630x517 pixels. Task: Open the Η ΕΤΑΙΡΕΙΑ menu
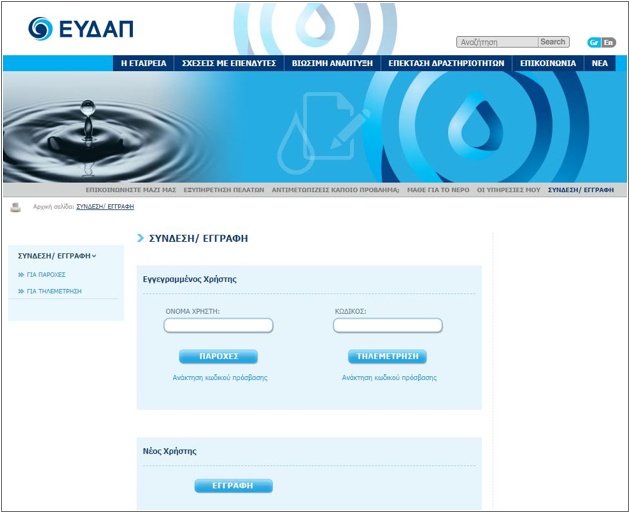point(143,62)
